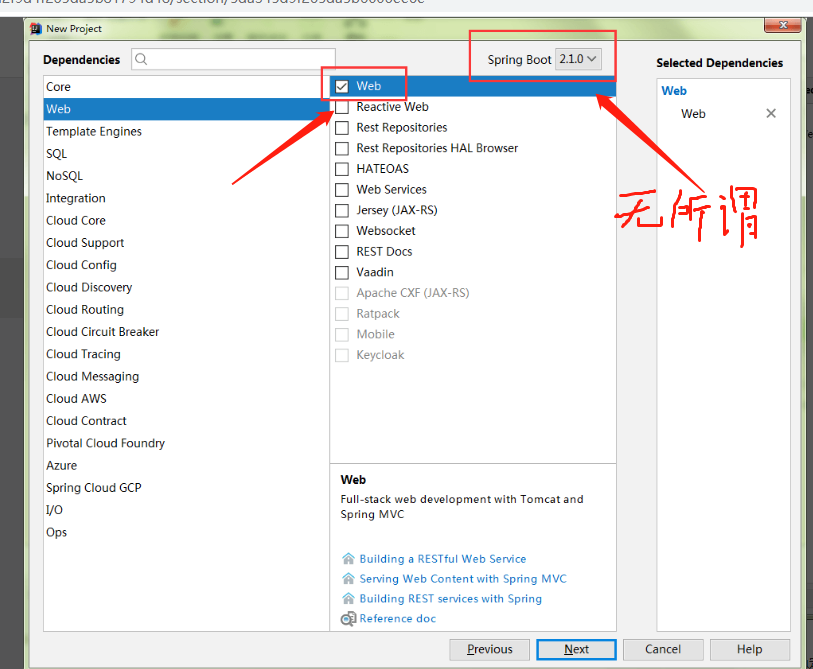
Task: Check the Vaadin dependency checkbox
Action: click(342, 272)
